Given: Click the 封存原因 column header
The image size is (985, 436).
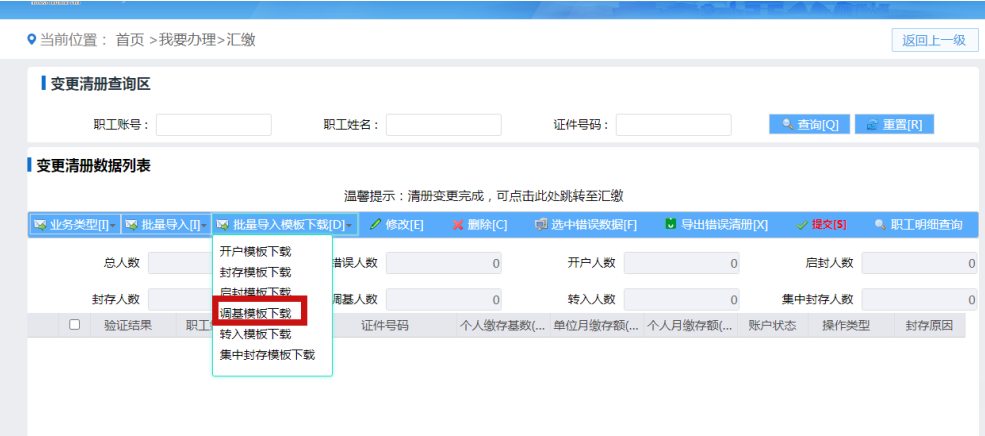Looking at the screenshot, I should tap(930, 325).
